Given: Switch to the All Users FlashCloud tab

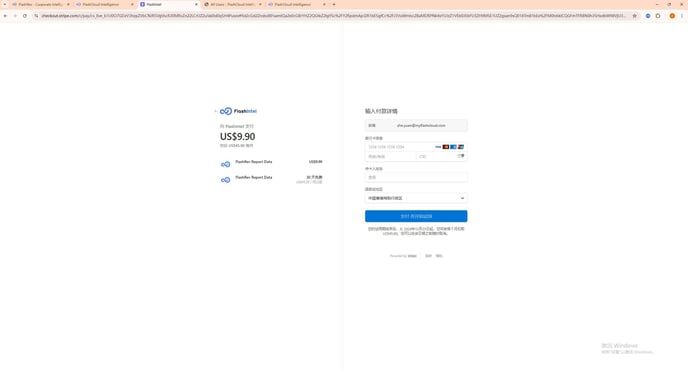Looking at the screenshot, I should [x=233, y=4].
